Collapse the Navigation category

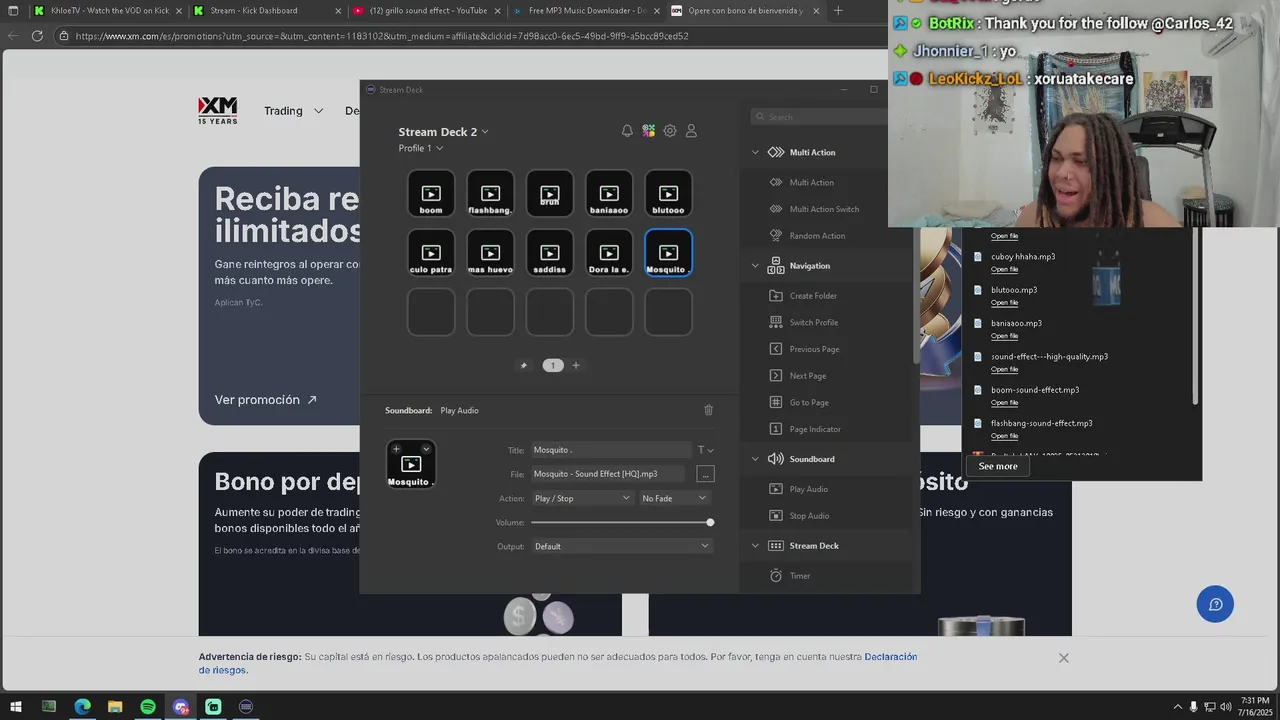coord(755,266)
